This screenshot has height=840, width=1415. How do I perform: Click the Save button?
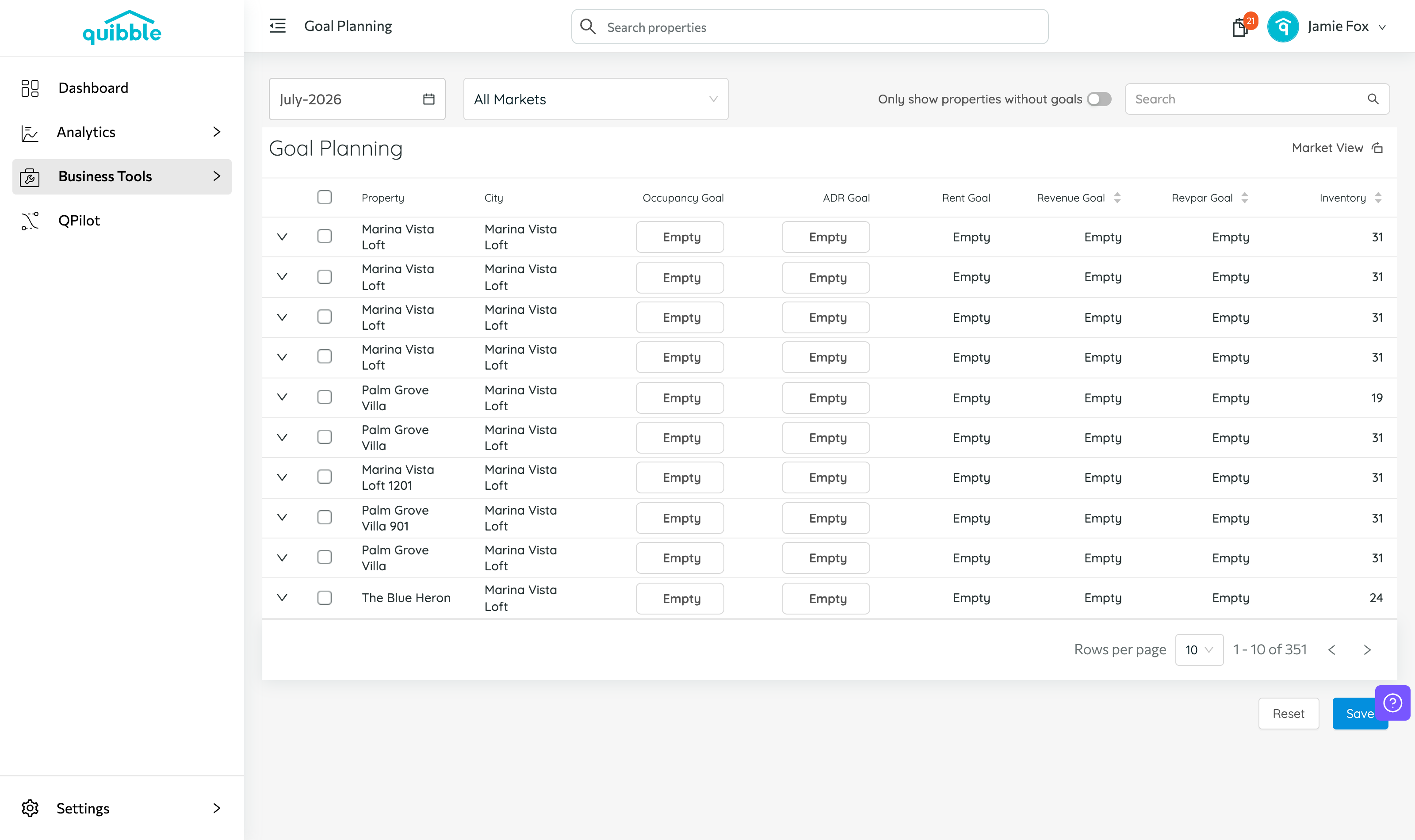tap(1360, 713)
